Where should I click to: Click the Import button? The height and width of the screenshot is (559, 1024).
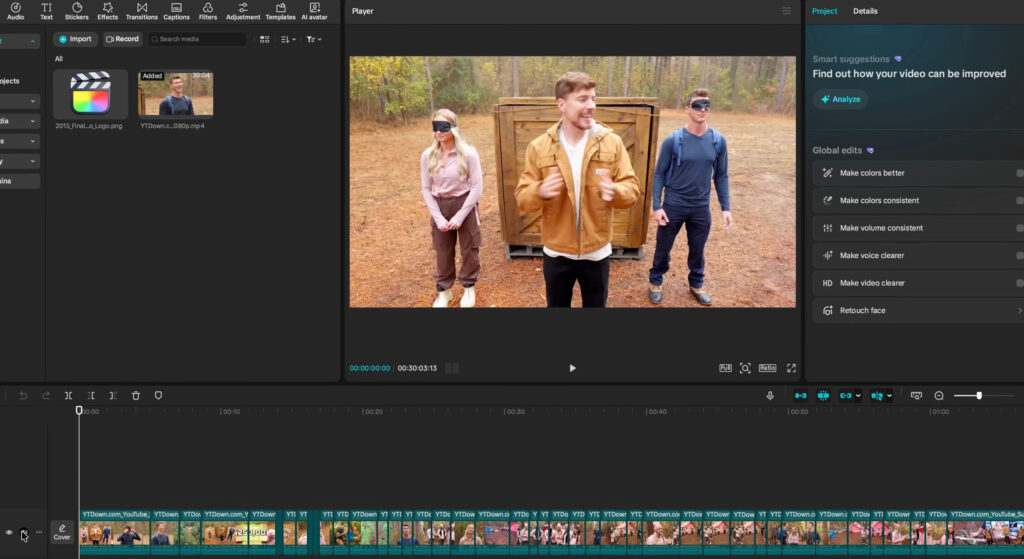click(x=75, y=39)
